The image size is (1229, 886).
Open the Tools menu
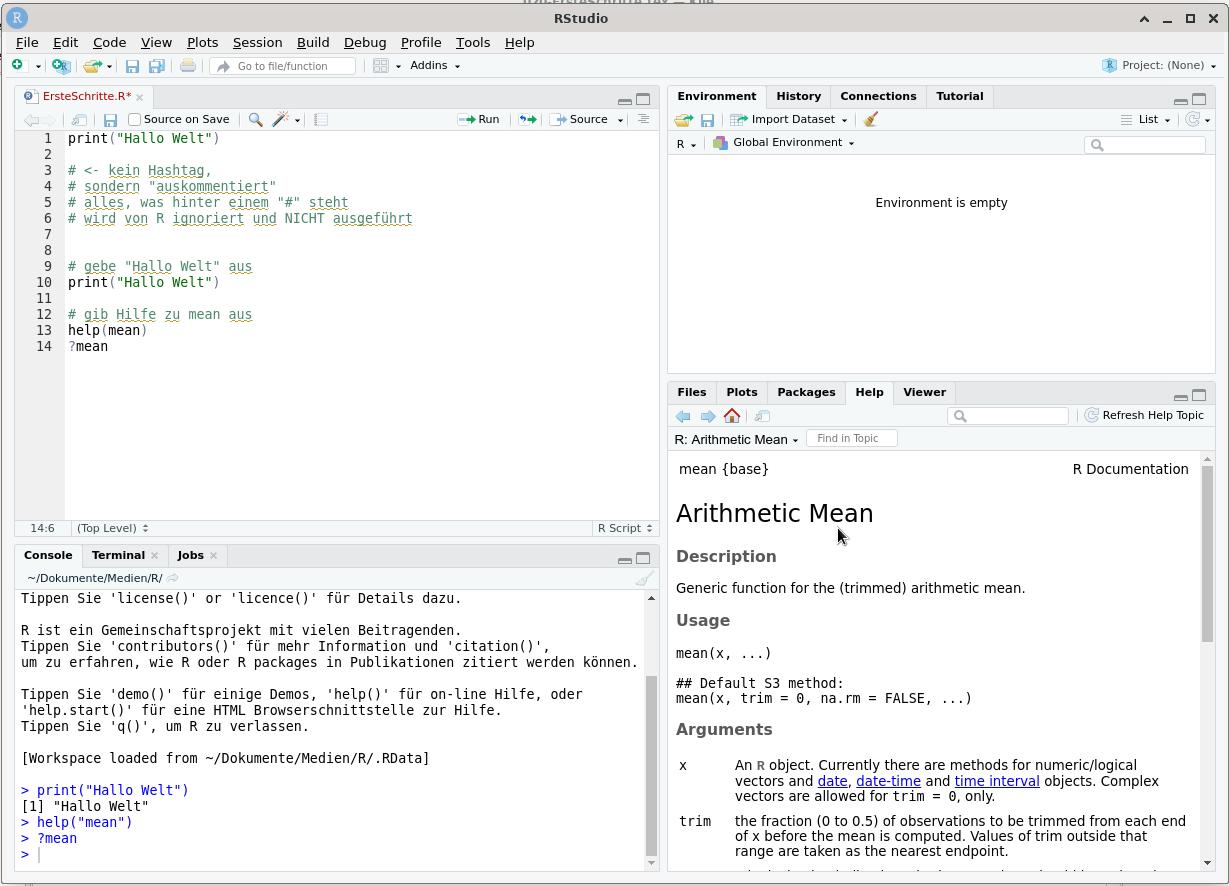pyautogui.click(x=473, y=43)
